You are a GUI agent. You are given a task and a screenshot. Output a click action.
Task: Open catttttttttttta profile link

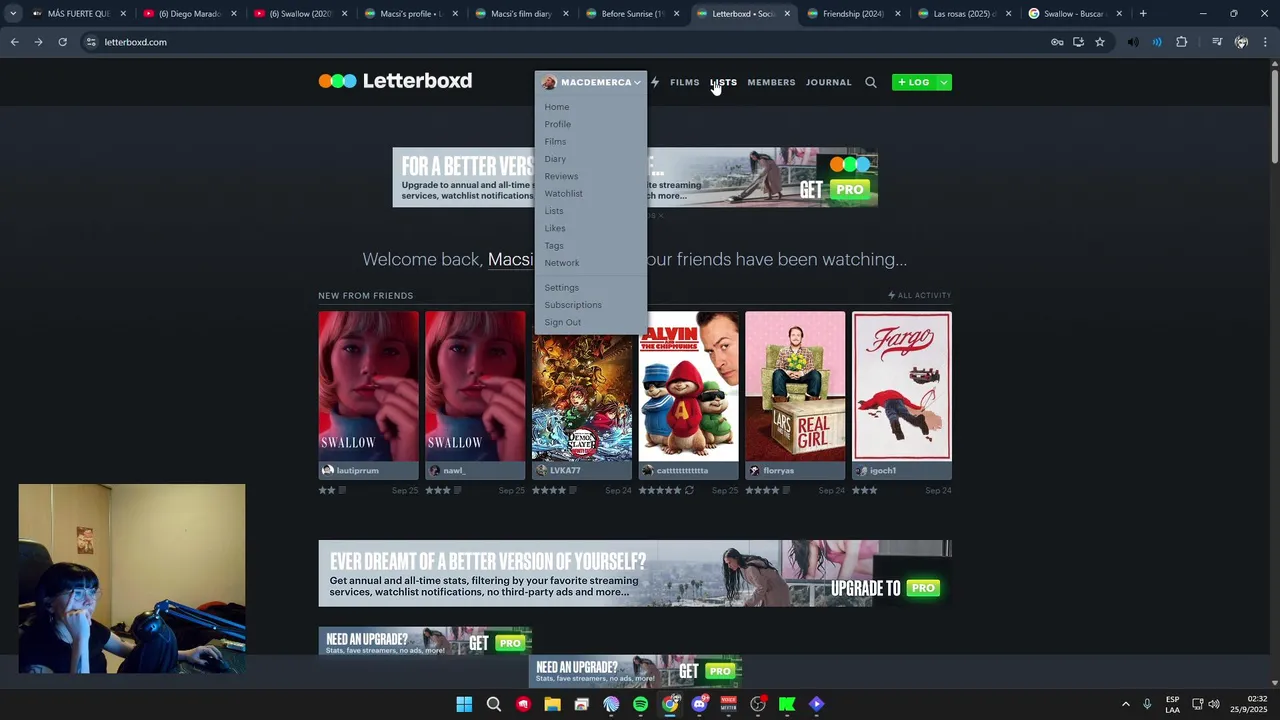(x=675, y=470)
